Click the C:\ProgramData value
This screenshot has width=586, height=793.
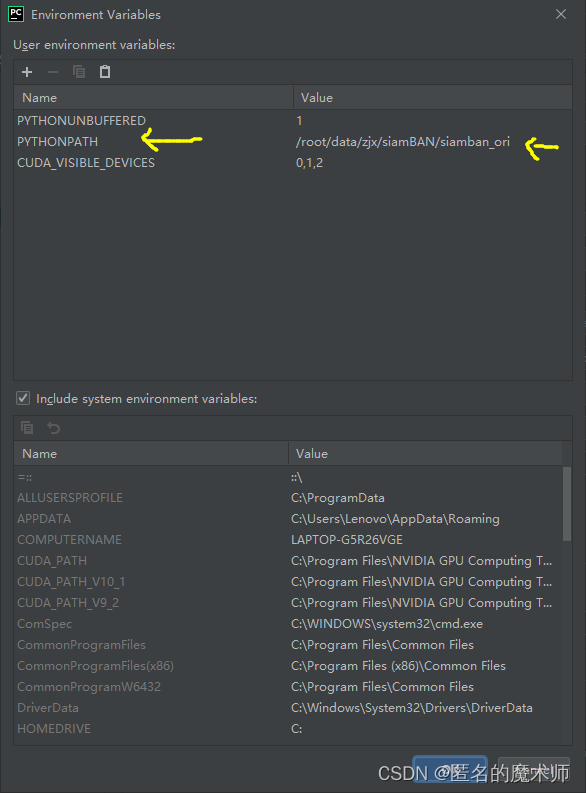(338, 498)
